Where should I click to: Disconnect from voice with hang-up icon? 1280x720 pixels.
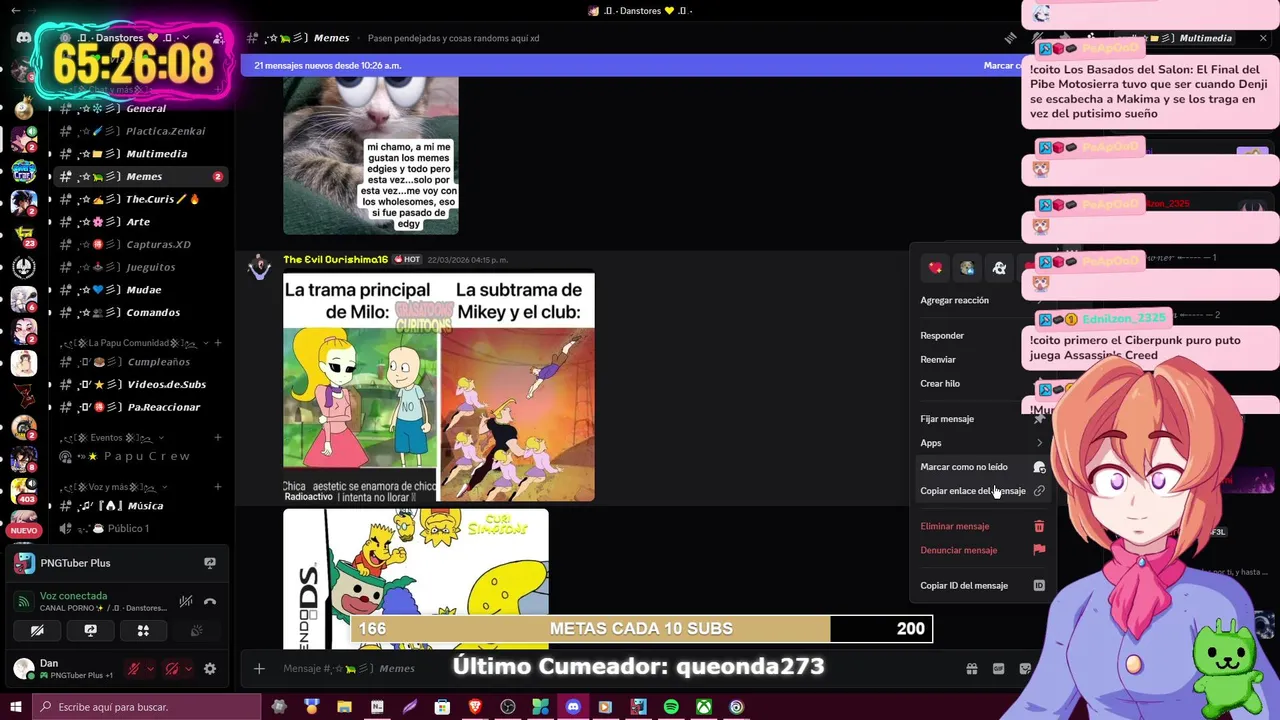(210, 601)
